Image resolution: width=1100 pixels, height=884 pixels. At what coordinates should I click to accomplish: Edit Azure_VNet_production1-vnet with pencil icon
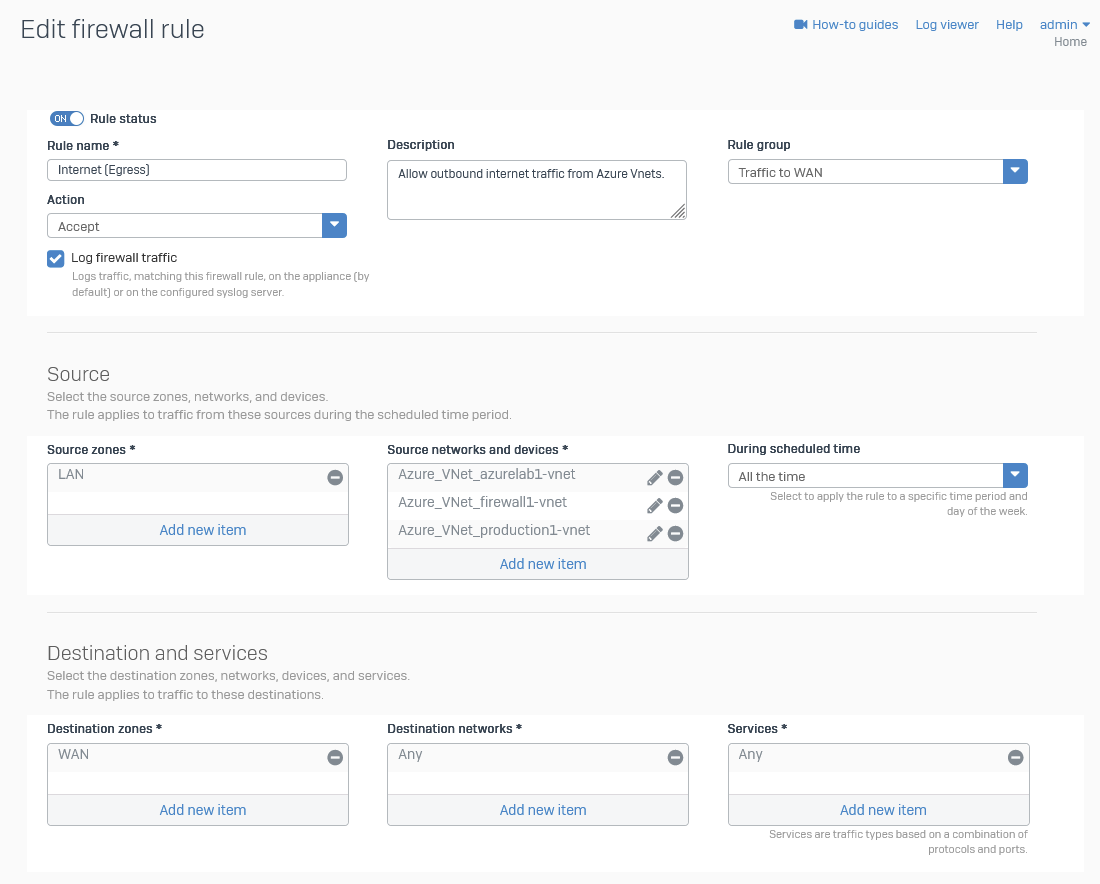click(x=655, y=534)
